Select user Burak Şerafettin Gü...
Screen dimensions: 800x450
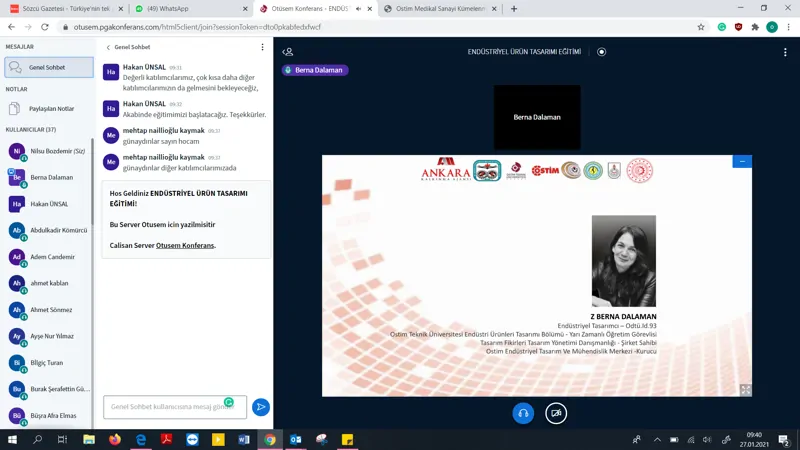point(49,389)
